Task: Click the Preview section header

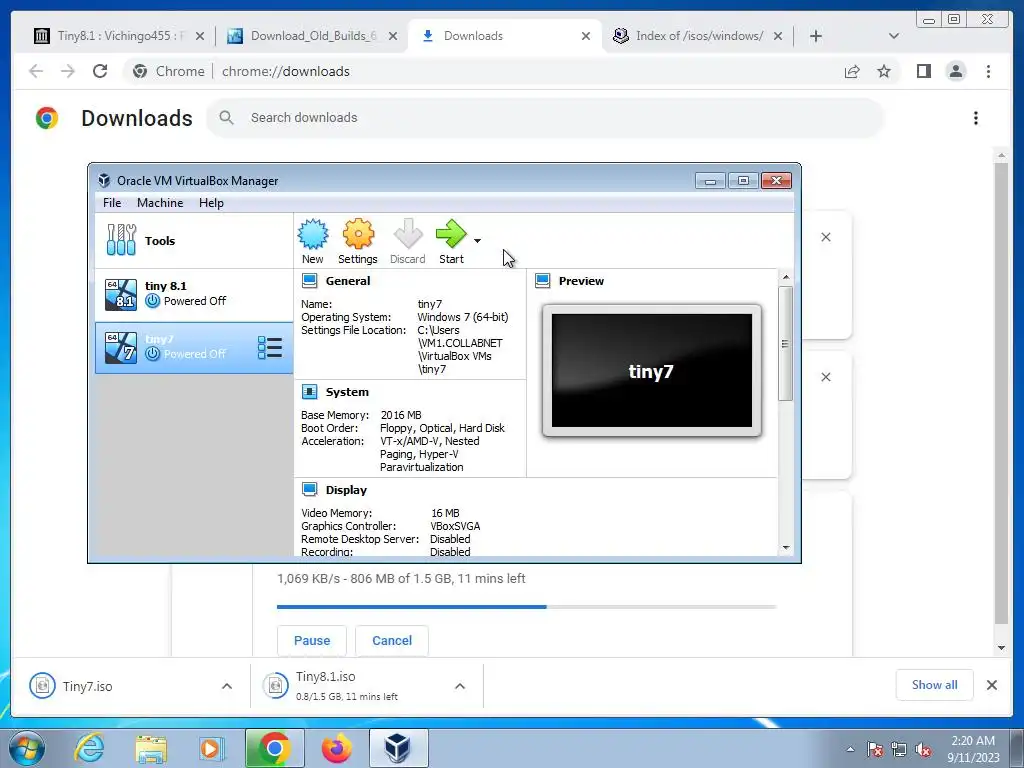Action: tap(581, 281)
